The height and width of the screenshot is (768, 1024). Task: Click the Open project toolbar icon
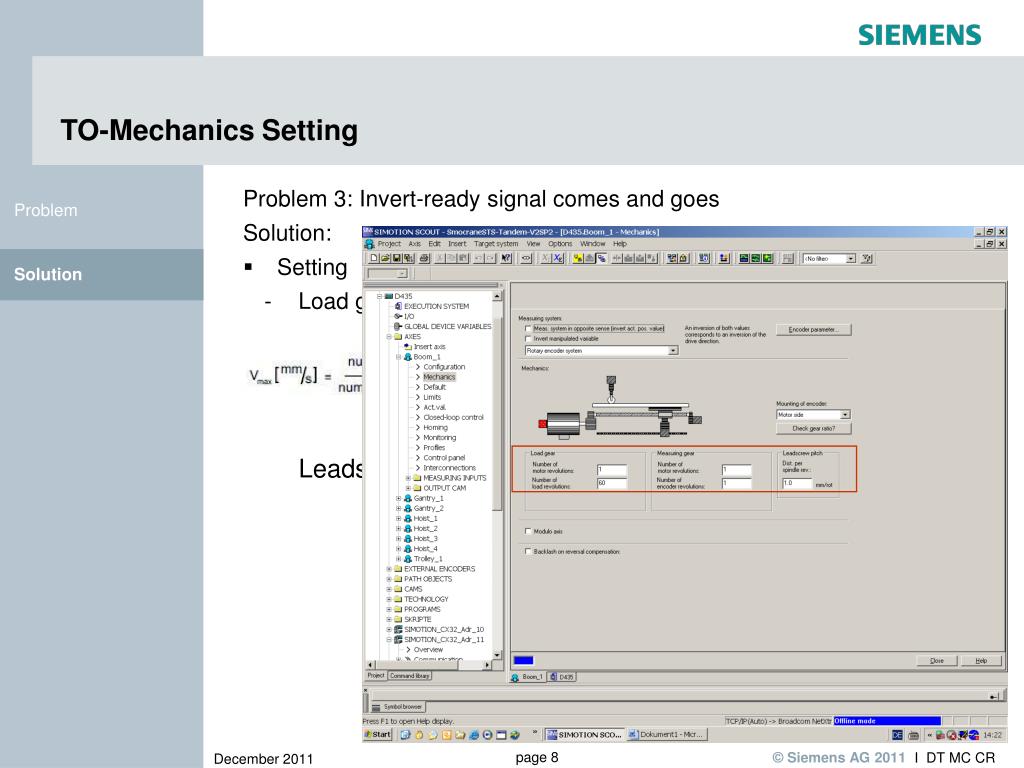385,259
